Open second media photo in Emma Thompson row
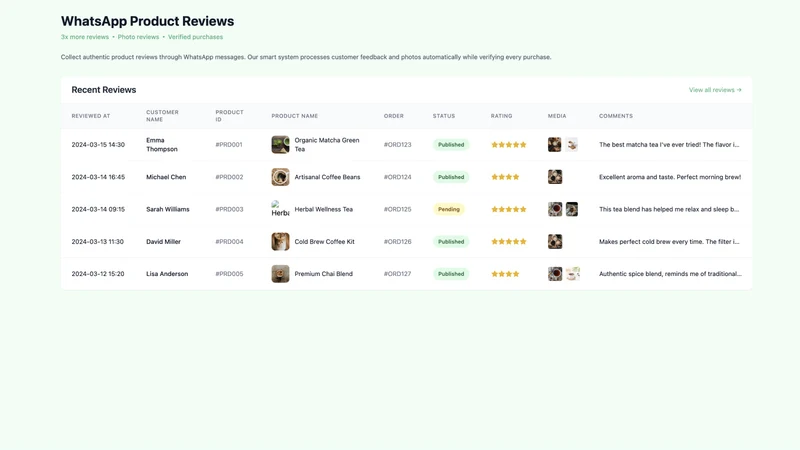The width and height of the screenshot is (800, 450). pyautogui.click(x=571, y=144)
